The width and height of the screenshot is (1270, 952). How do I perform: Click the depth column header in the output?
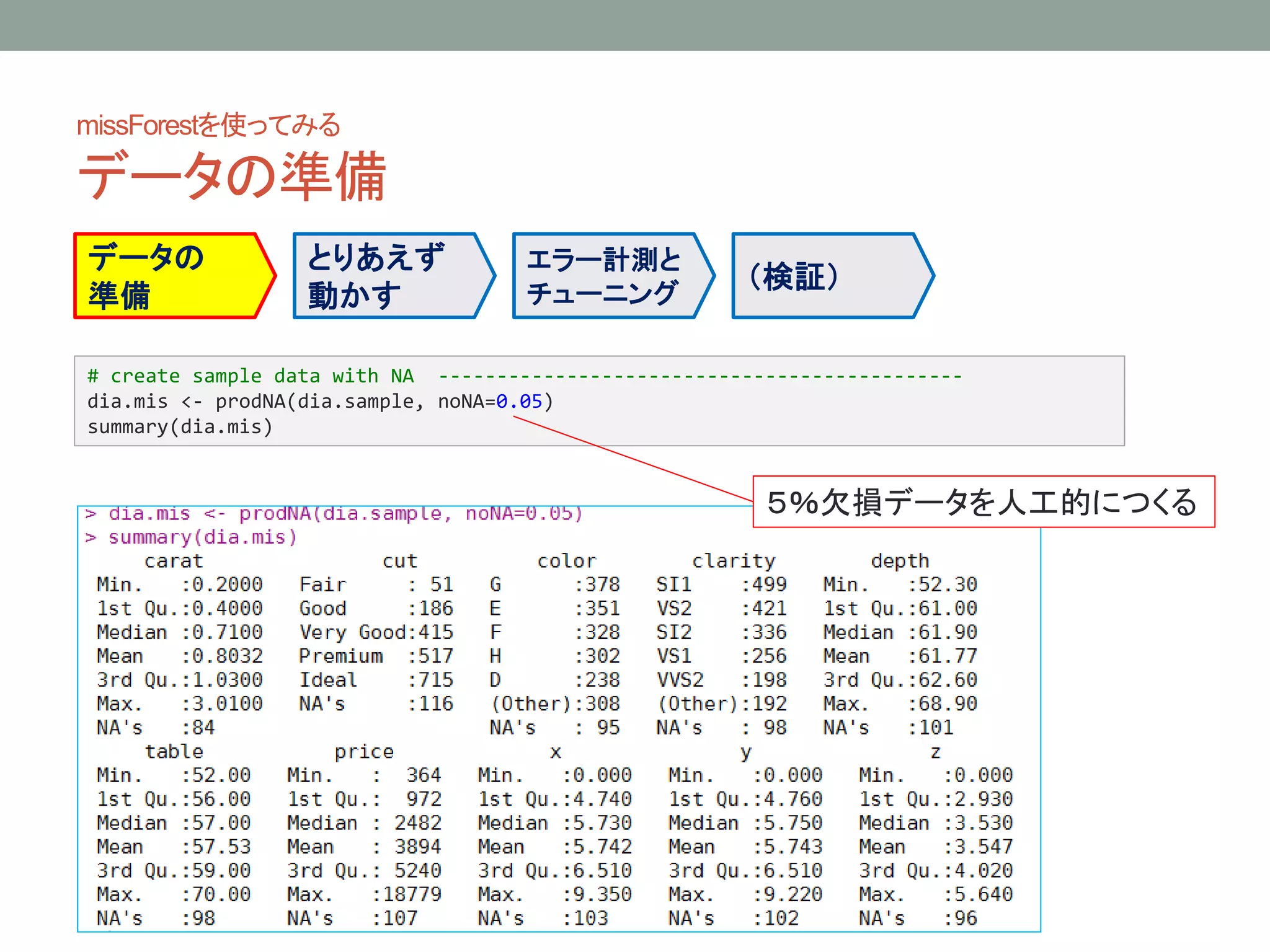point(900,561)
